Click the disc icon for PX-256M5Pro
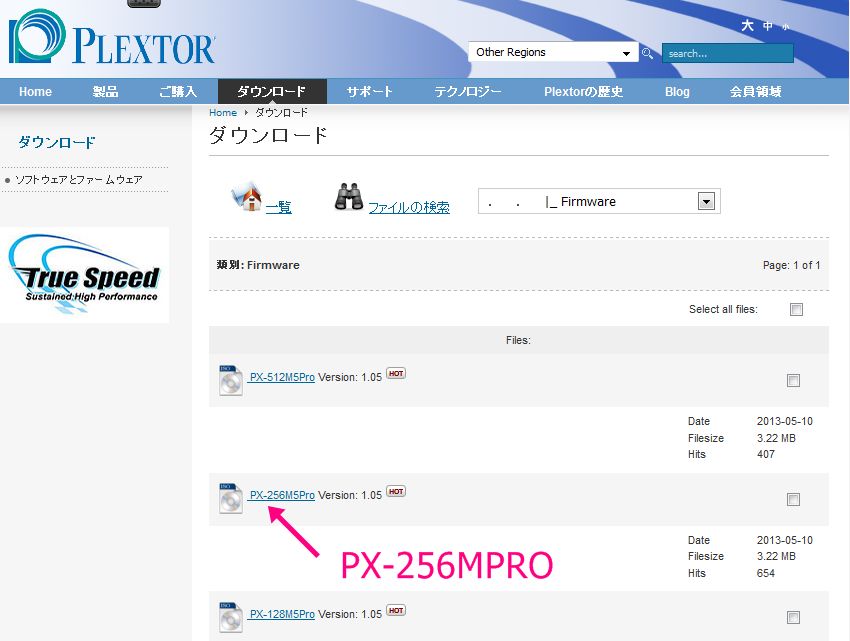The image size is (850, 641). click(230, 498)
